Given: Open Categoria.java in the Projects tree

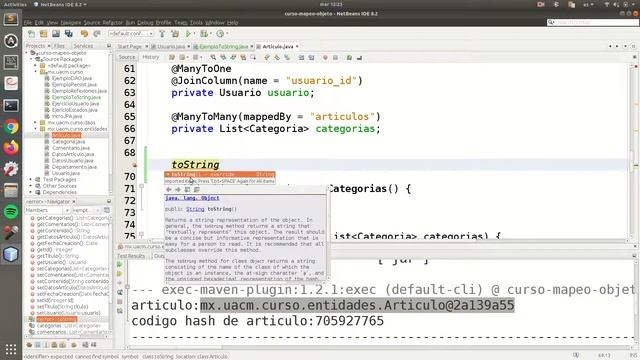Looking at the screenshot, I should [x=69, y=142].
